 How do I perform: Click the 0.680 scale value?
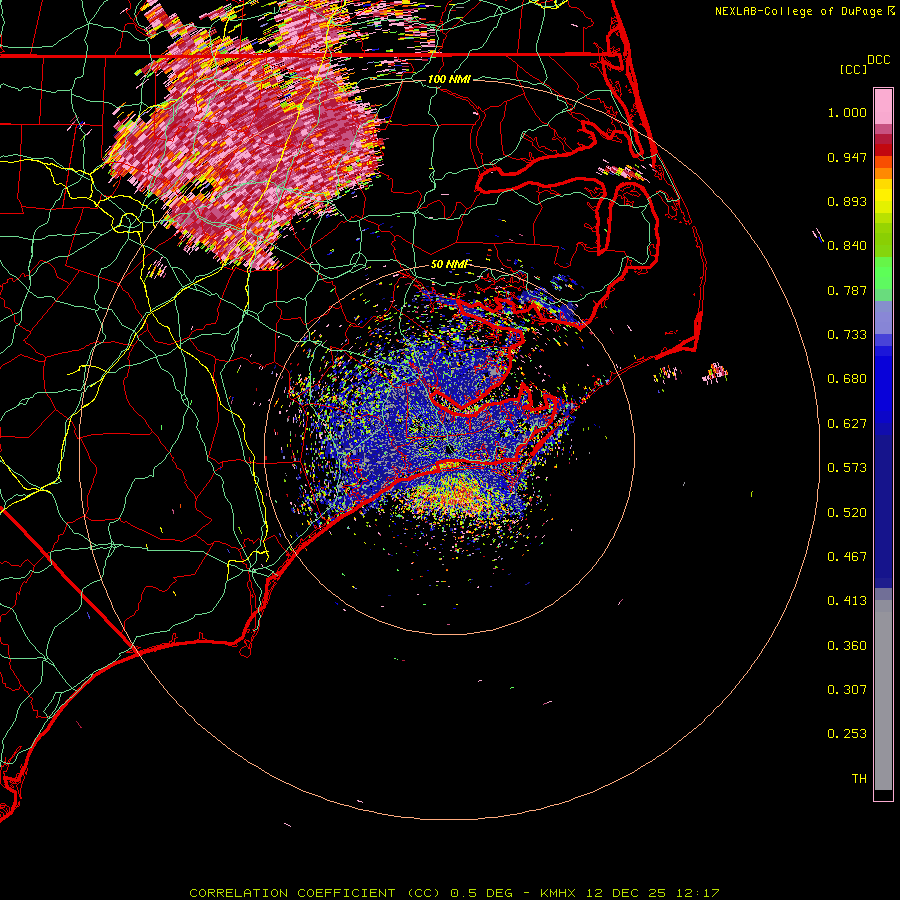coord(847,379)
